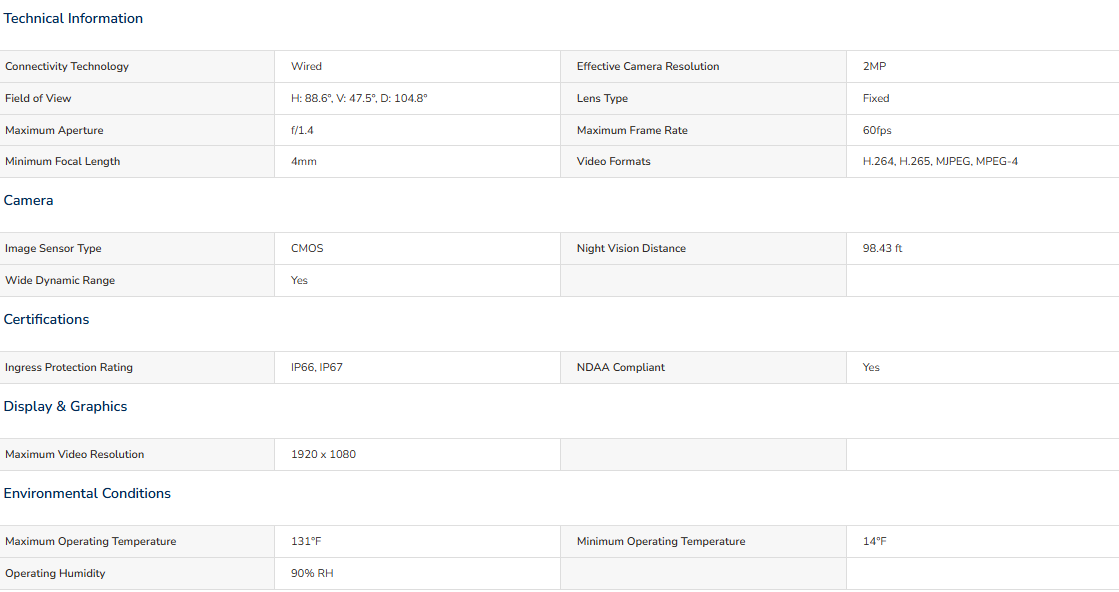This screenshot has height=592, width=1119.
Task: Click the Effective Camera Resolution label
Action: [648, 66]
